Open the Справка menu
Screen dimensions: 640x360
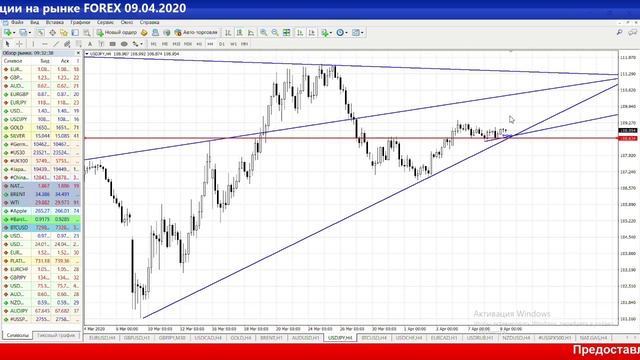149,22
